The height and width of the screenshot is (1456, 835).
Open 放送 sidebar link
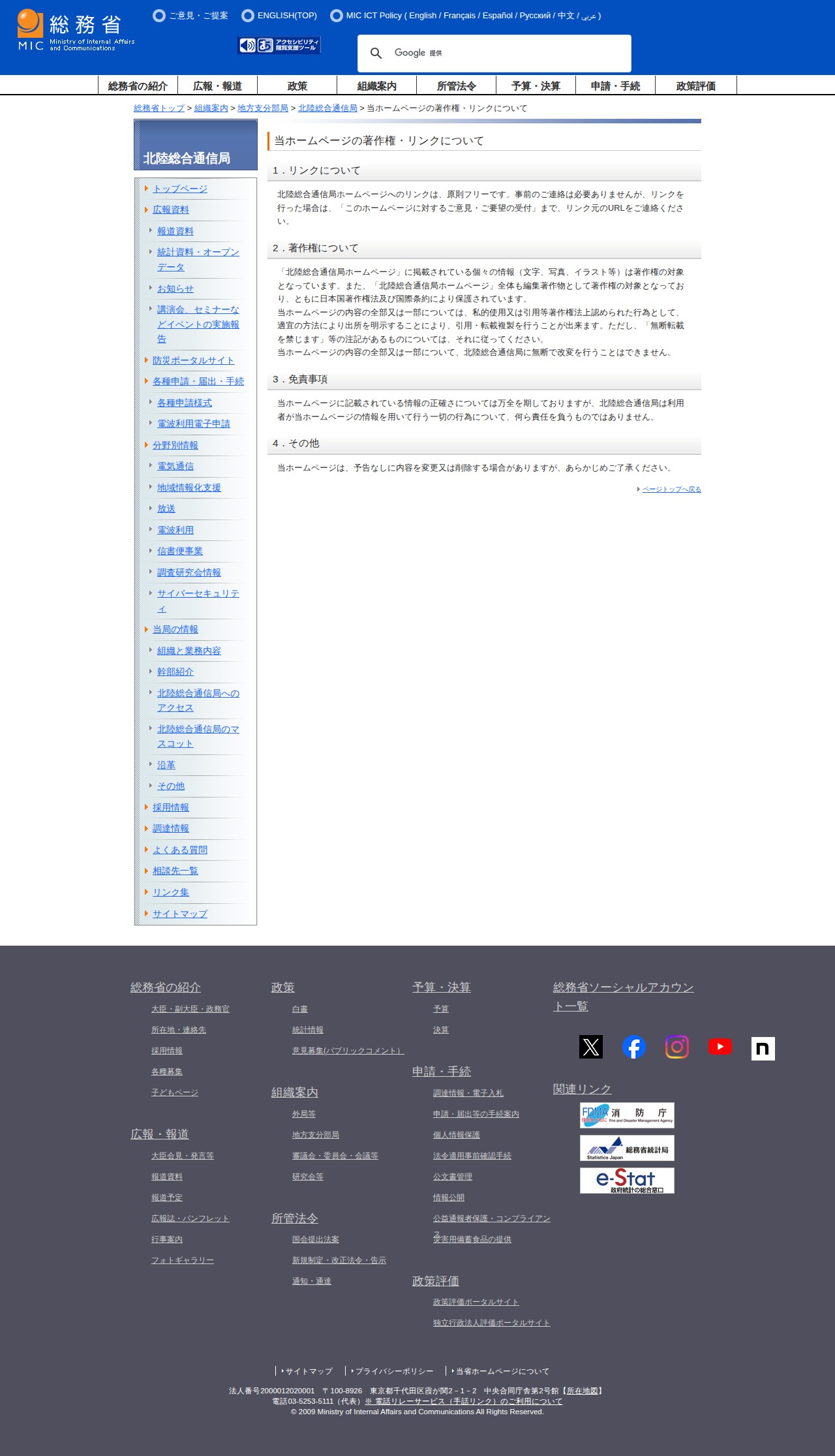pyautogui.click(x=166, y=508)
